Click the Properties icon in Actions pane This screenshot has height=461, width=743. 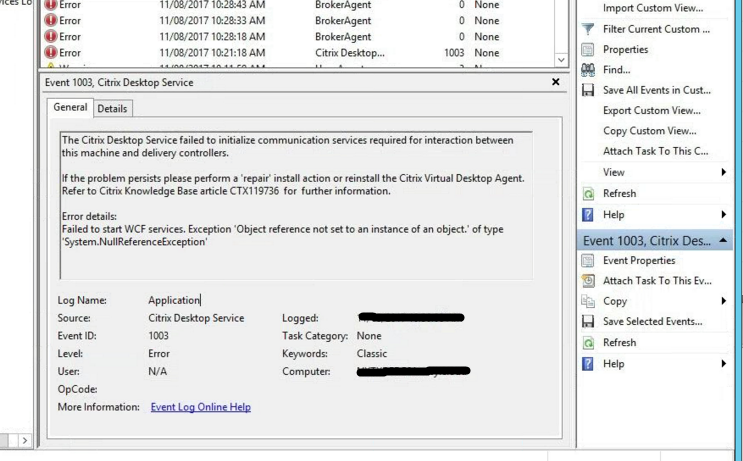pyautogui.click(x=588, y=50)
